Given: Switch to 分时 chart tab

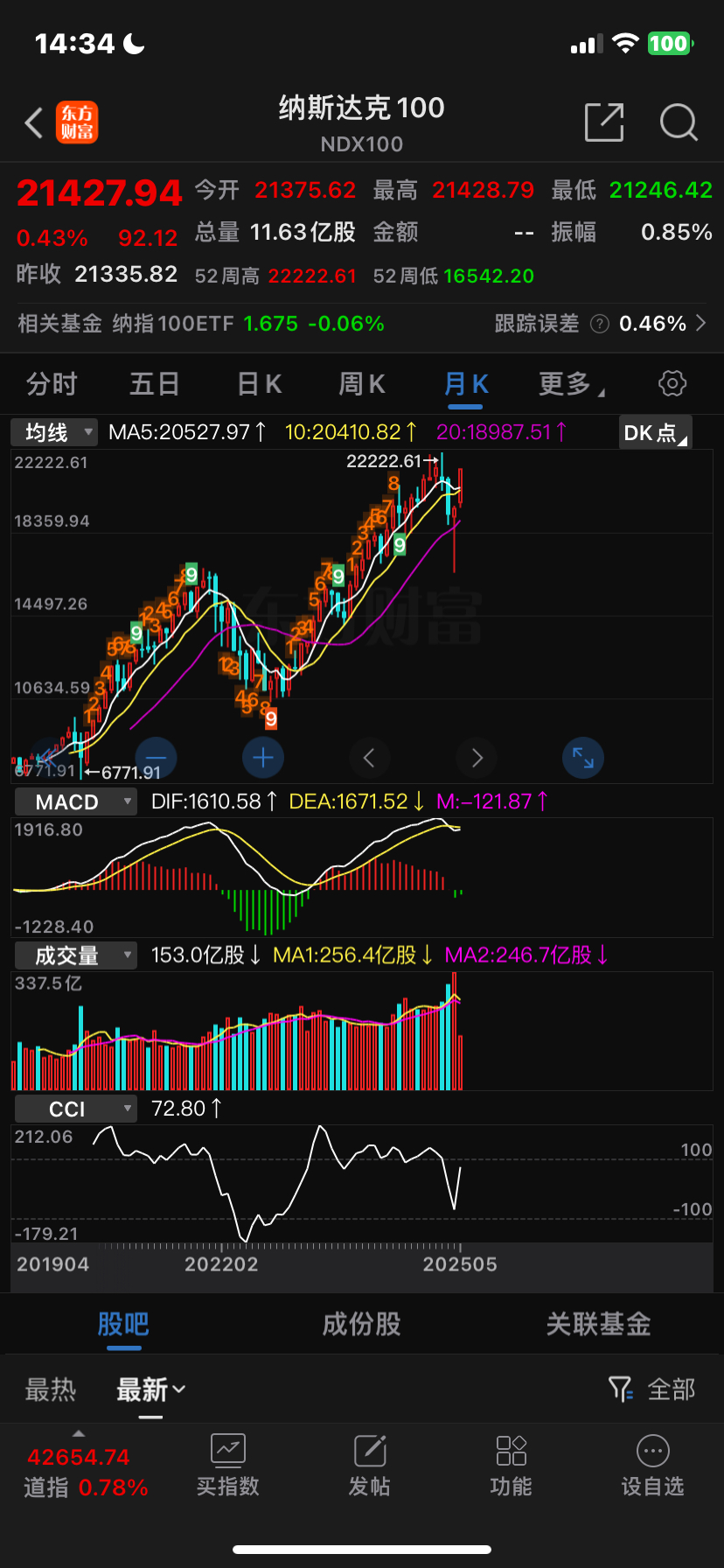Looking at the screenshot, I should coord(52,383).
